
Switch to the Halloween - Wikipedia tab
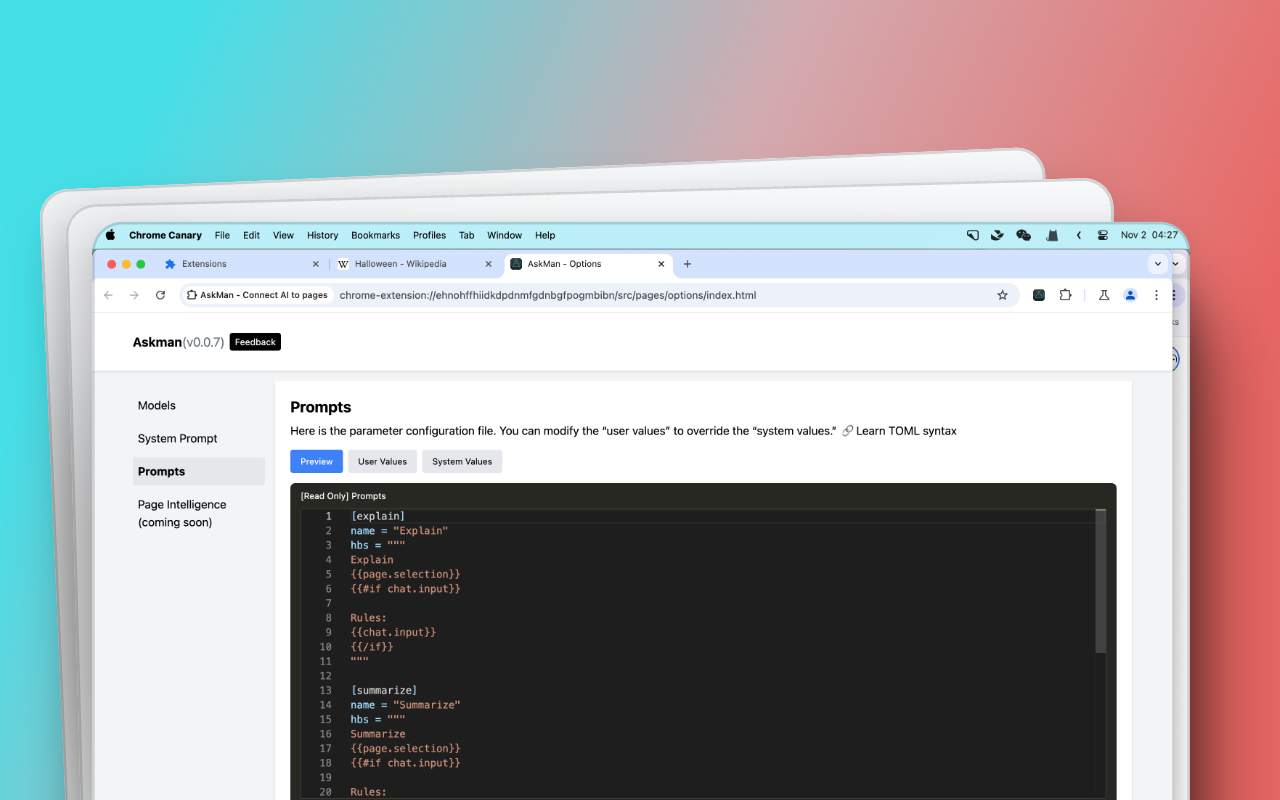(x=415, y=264)
